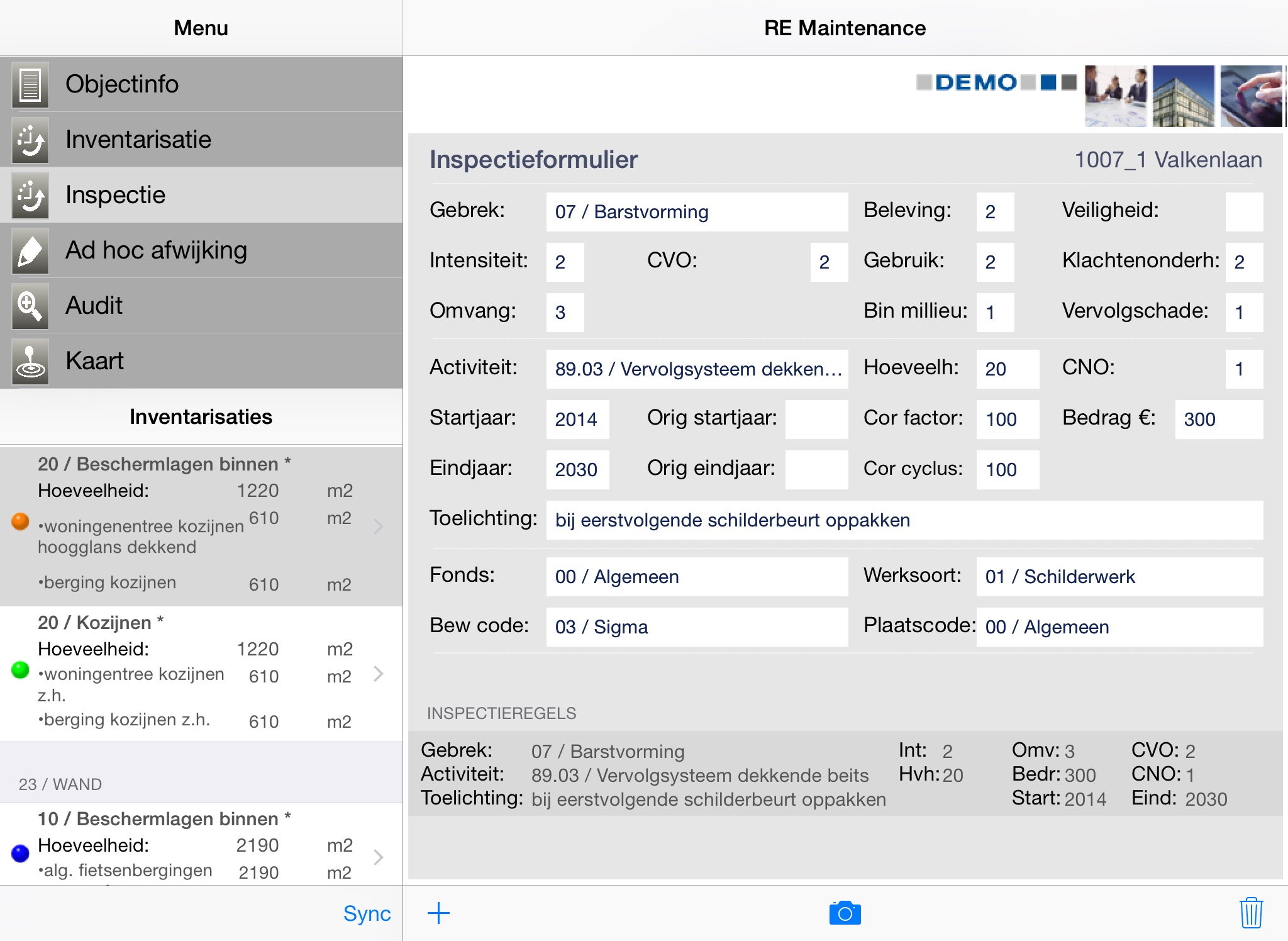Open the Plaatscode field 00 / Algemeen
Screen dimensions: 1288x941
pyautogui.click(x=1119, y=627)
